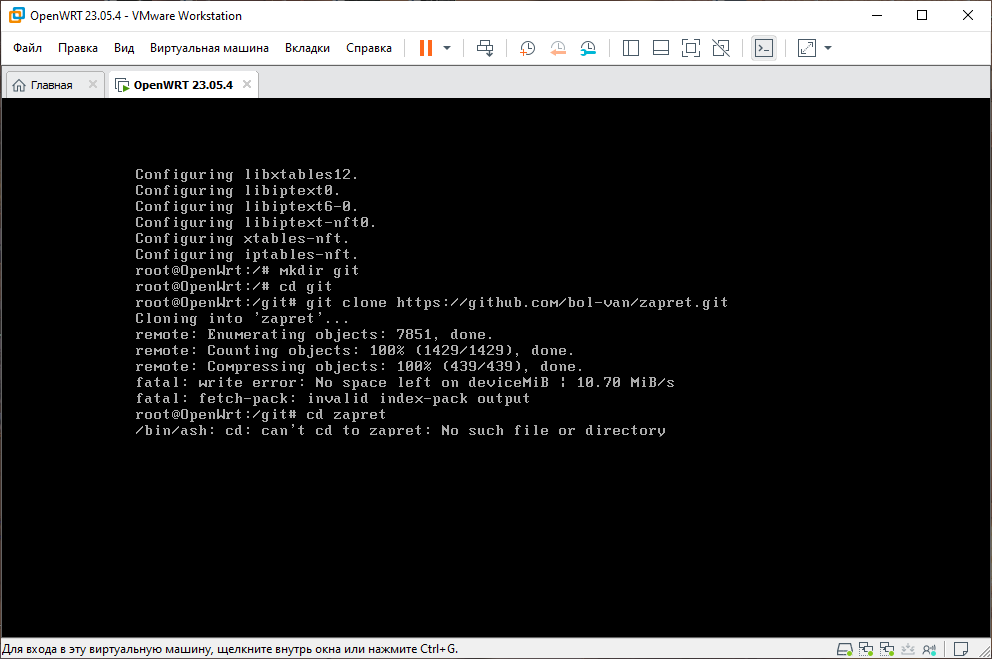The width and height of the screenshot is (992, 659).
Task: Click the sound card user status icon
Action: point(929,649)
